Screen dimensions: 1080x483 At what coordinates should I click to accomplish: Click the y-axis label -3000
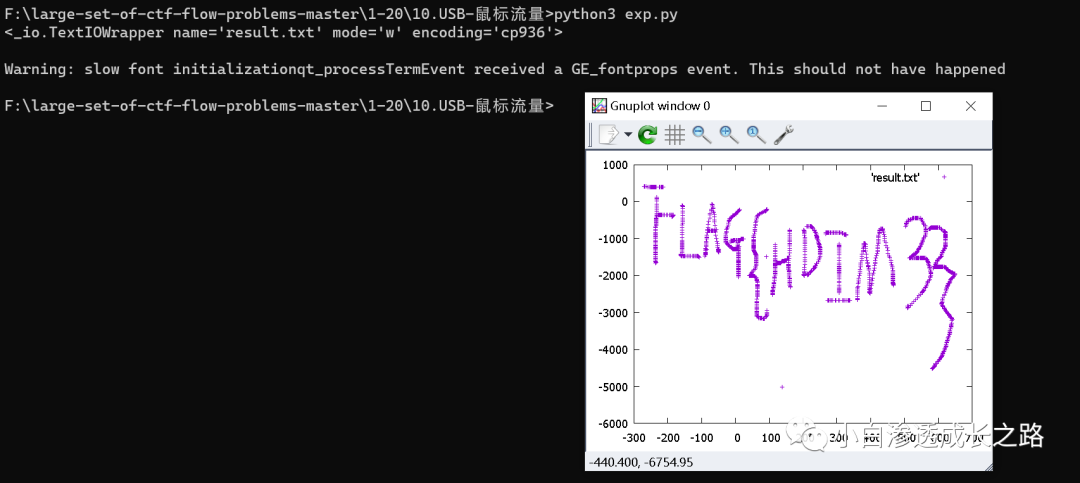point(612,313)
